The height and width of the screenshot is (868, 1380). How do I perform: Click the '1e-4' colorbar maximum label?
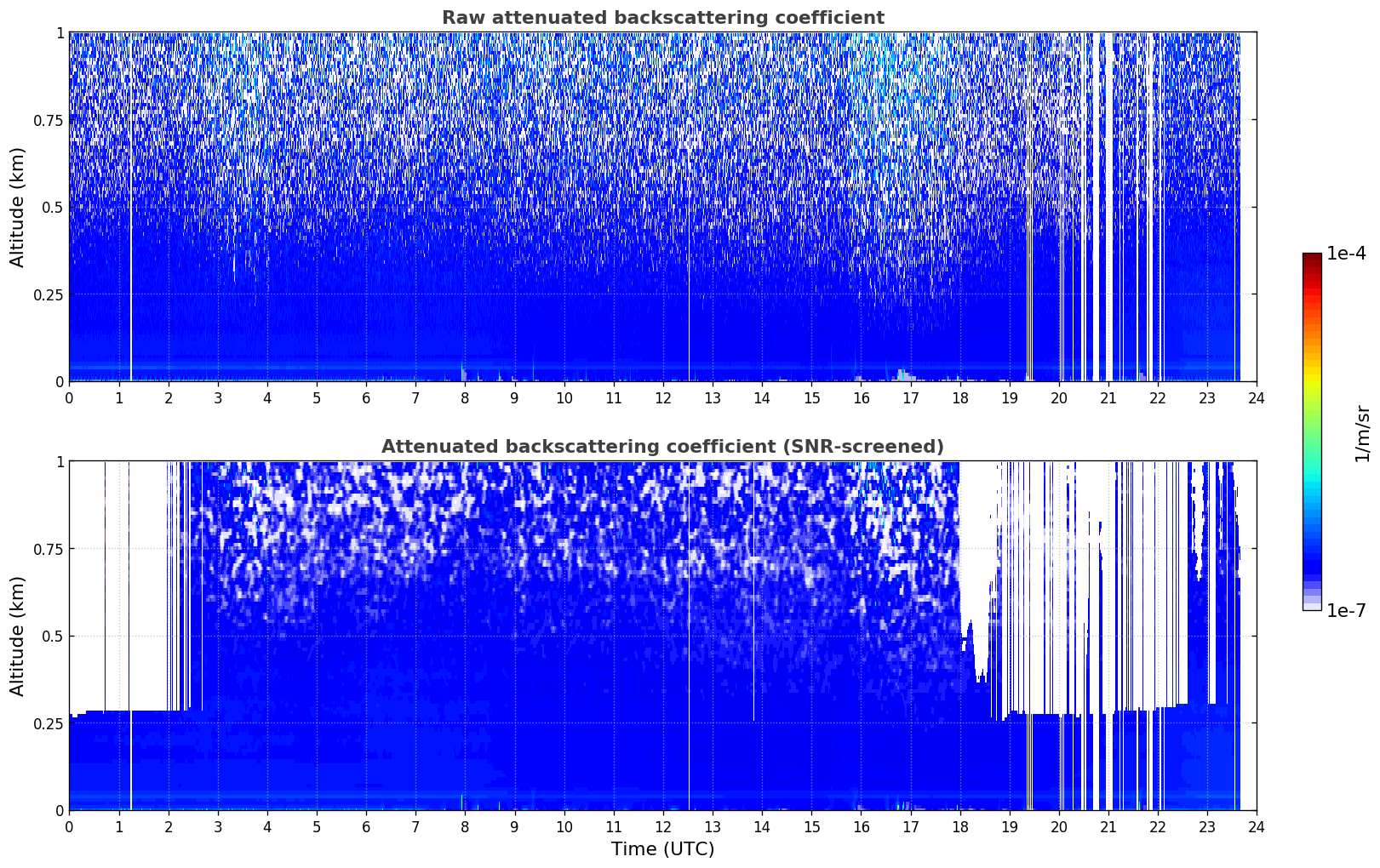(1345, 254)
